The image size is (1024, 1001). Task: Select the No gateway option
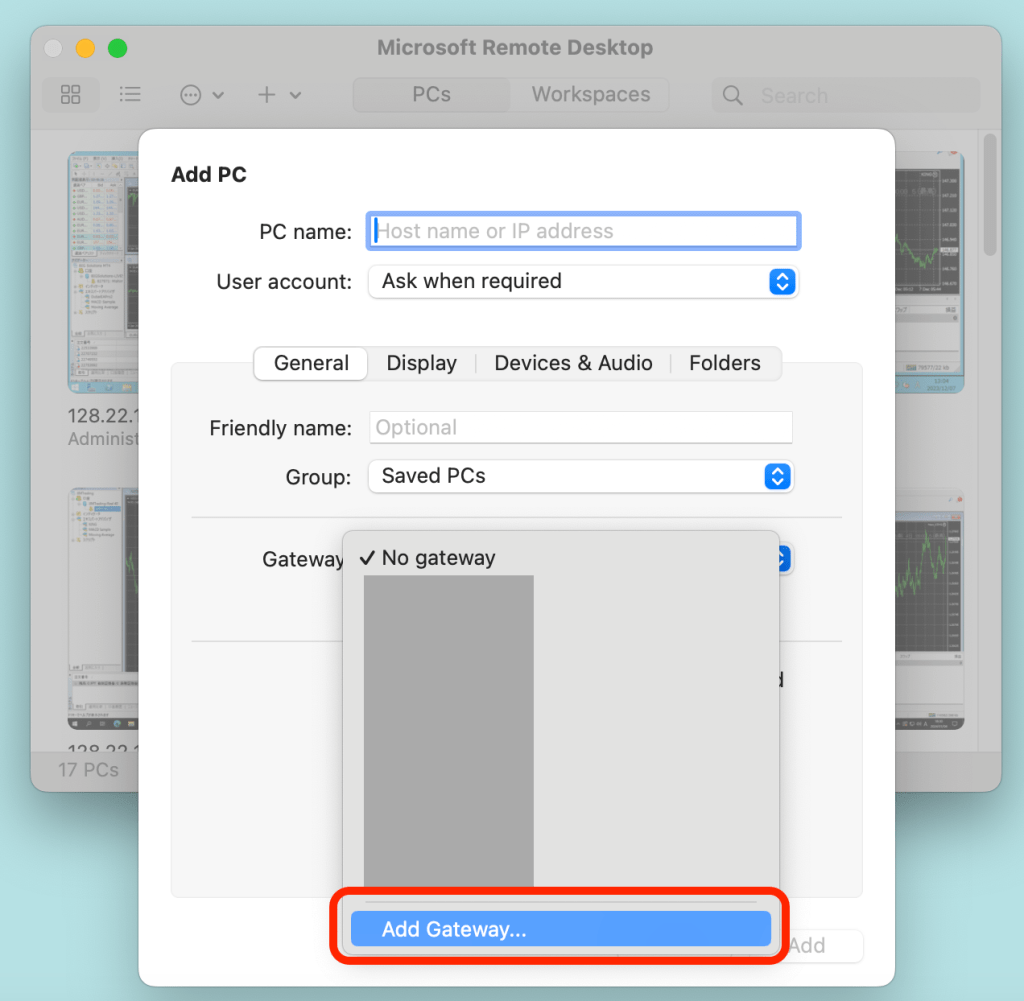point(438,558)
